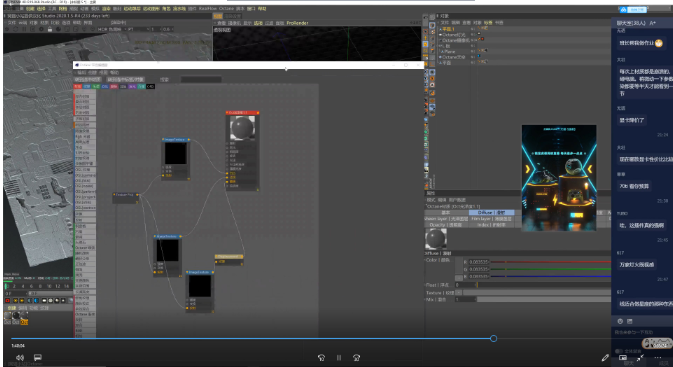The height and width of the screenshot is (367, 673).
Task: Open the Film layer tab in Attributes
Action: point(491,218)
